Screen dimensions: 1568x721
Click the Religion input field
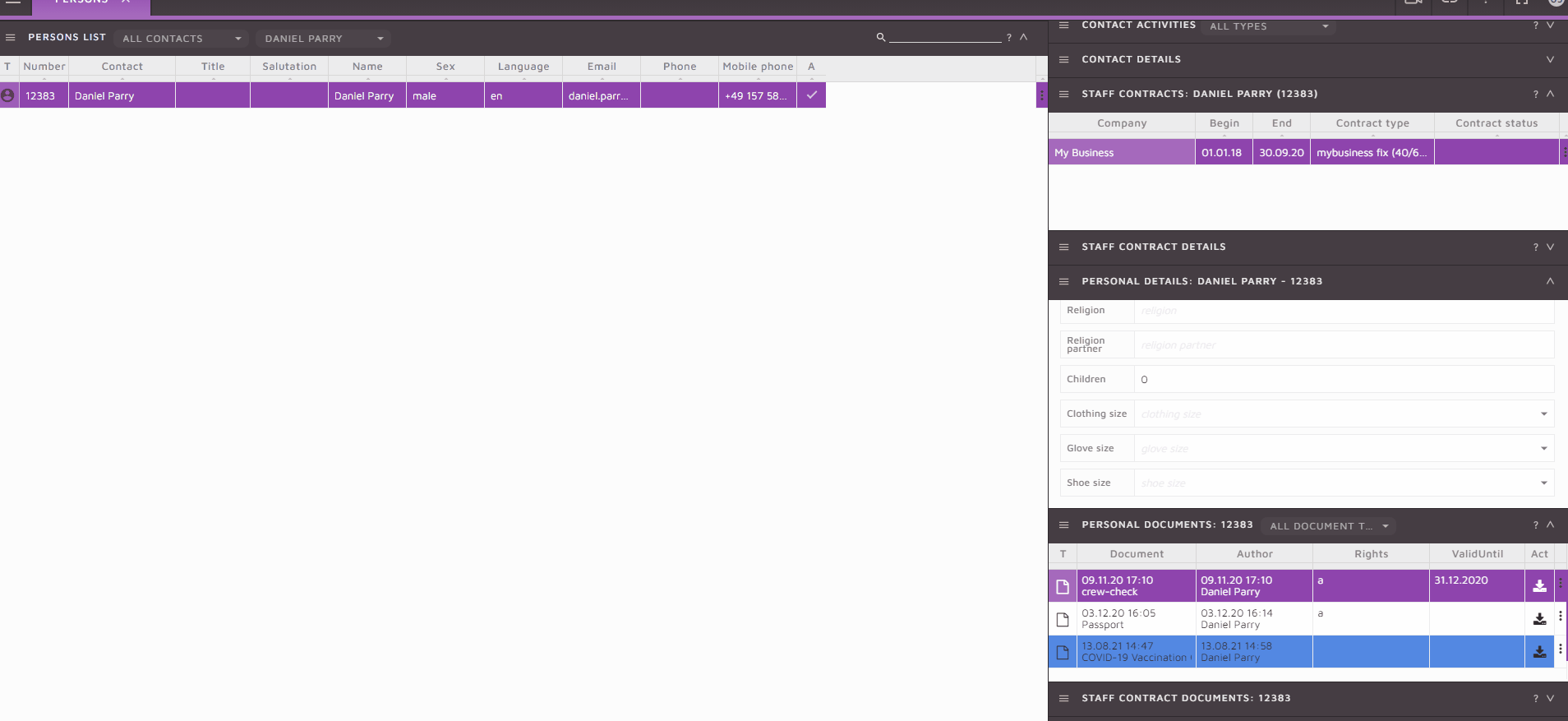pyautogui.click(x=1344, y=311)
